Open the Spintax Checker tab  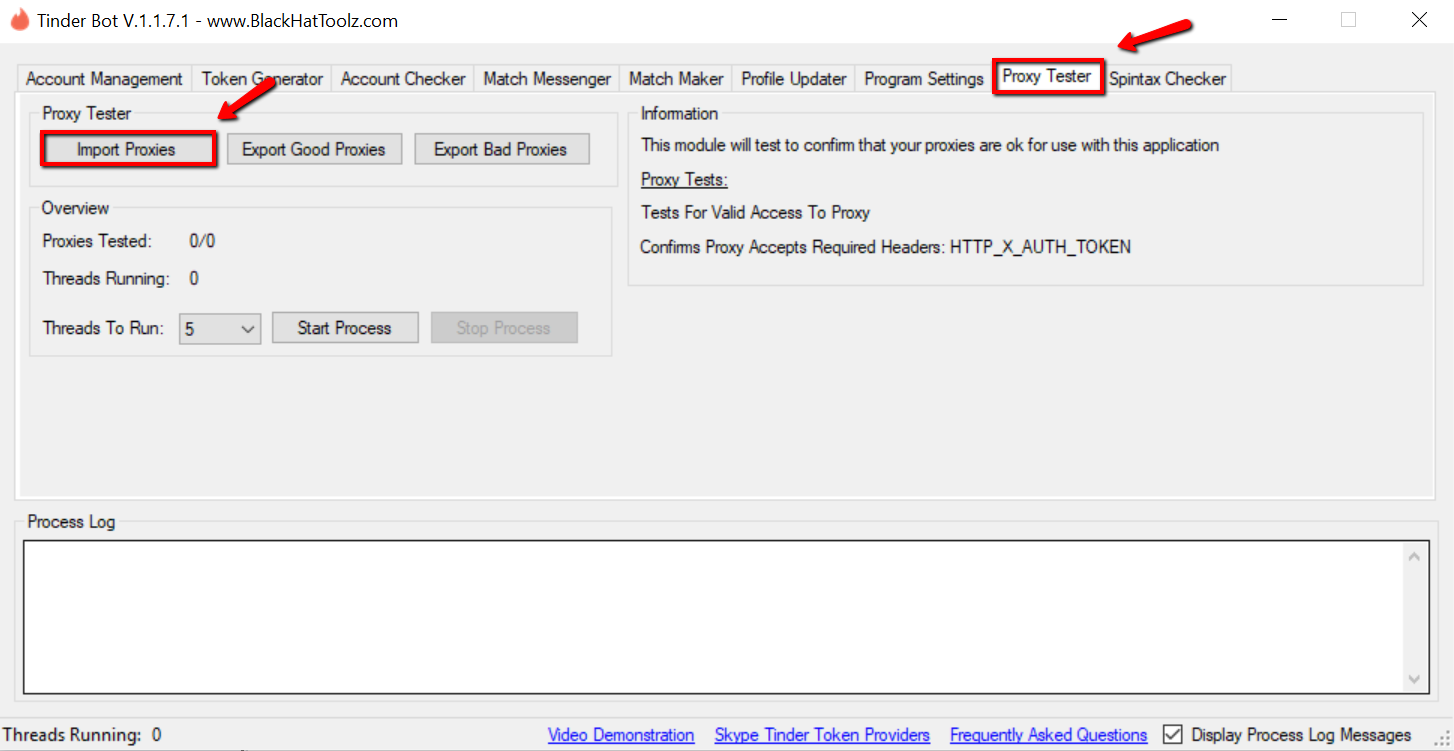tap(1167, 79)
